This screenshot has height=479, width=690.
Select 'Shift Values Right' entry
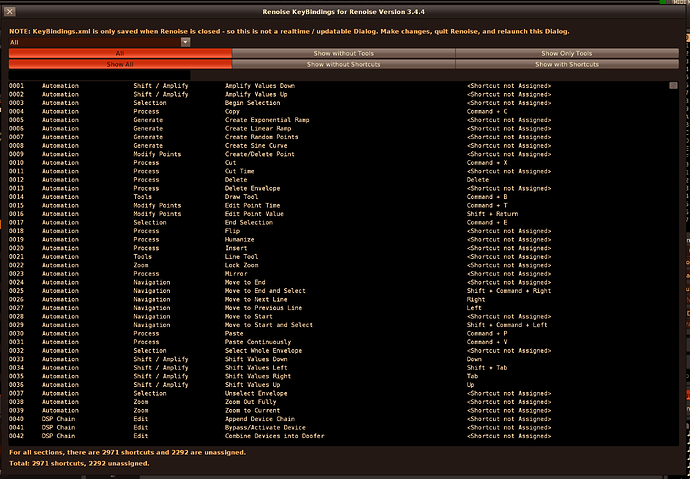(257, 377)
